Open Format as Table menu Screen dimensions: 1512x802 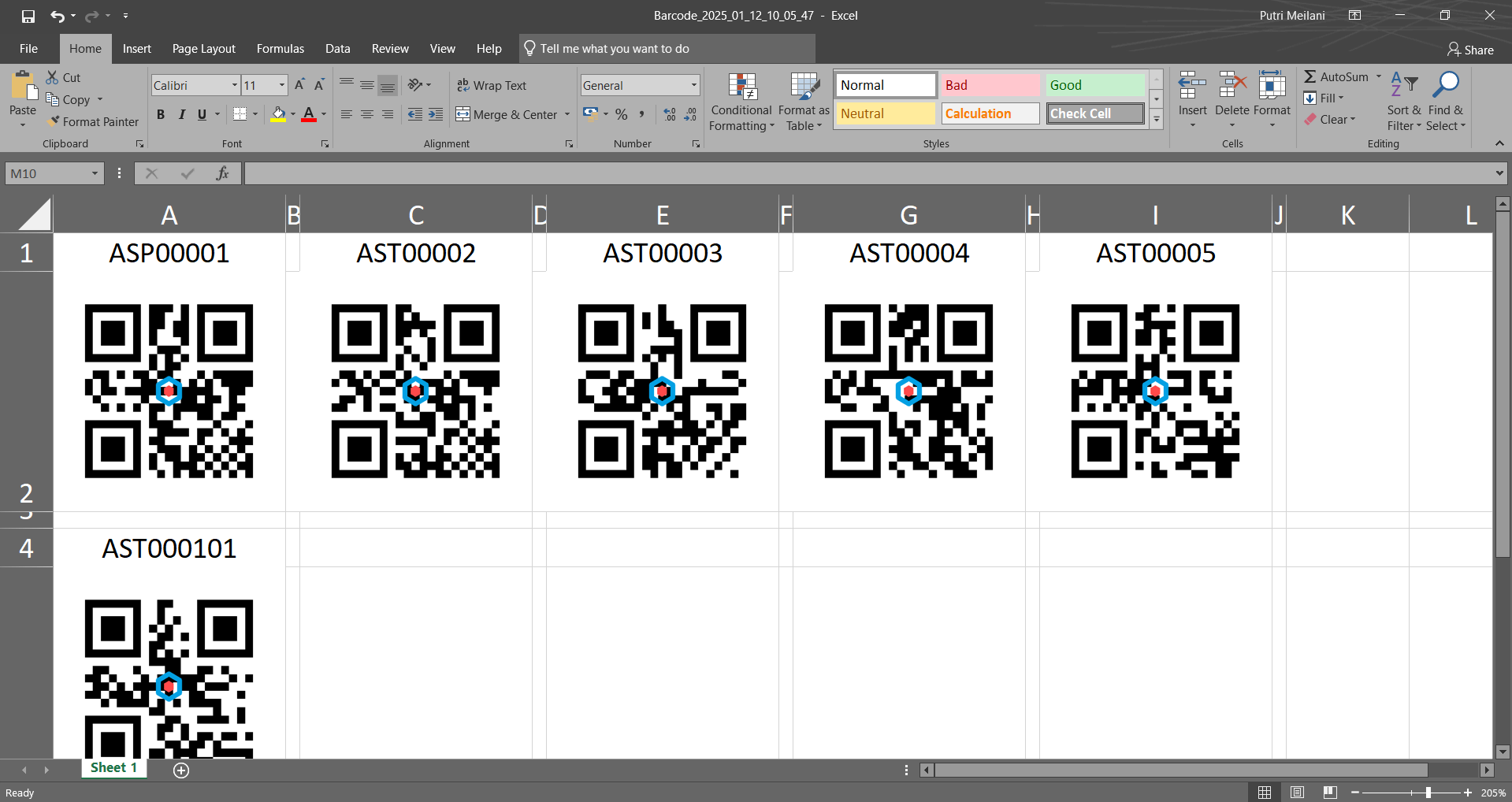pyautogui.click(x=804, y=102)
